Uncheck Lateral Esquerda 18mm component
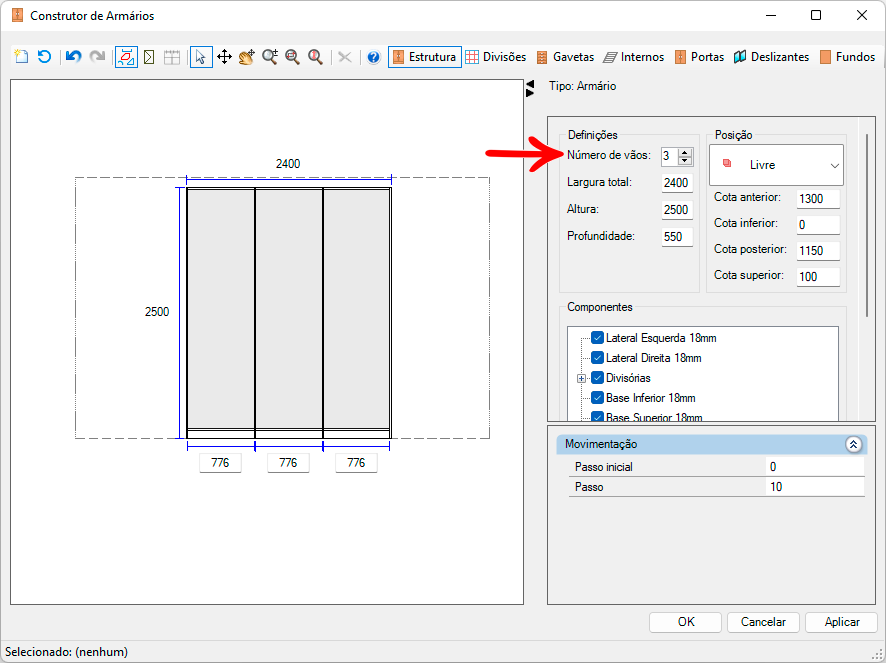The image size is (886, 663). [597, 338]
